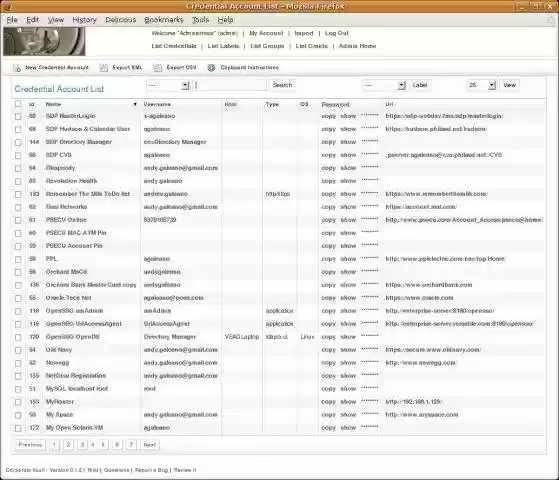
Task: Open the File menu
Action: [x=12, y=20]
